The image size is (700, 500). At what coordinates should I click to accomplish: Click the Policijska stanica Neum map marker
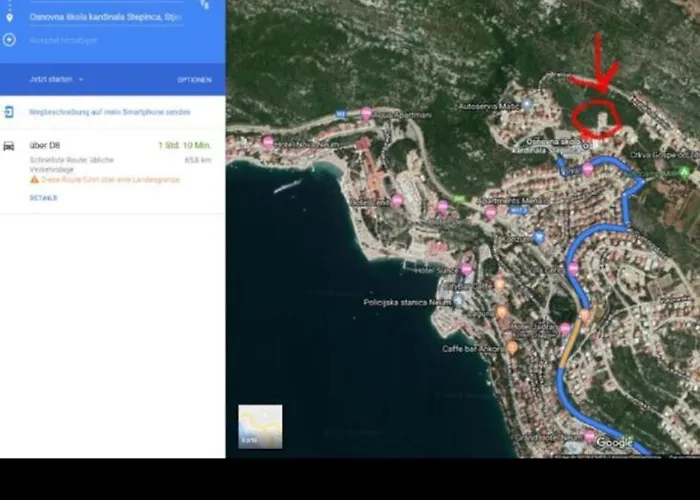pyautogui.click(x=458, y=300)
